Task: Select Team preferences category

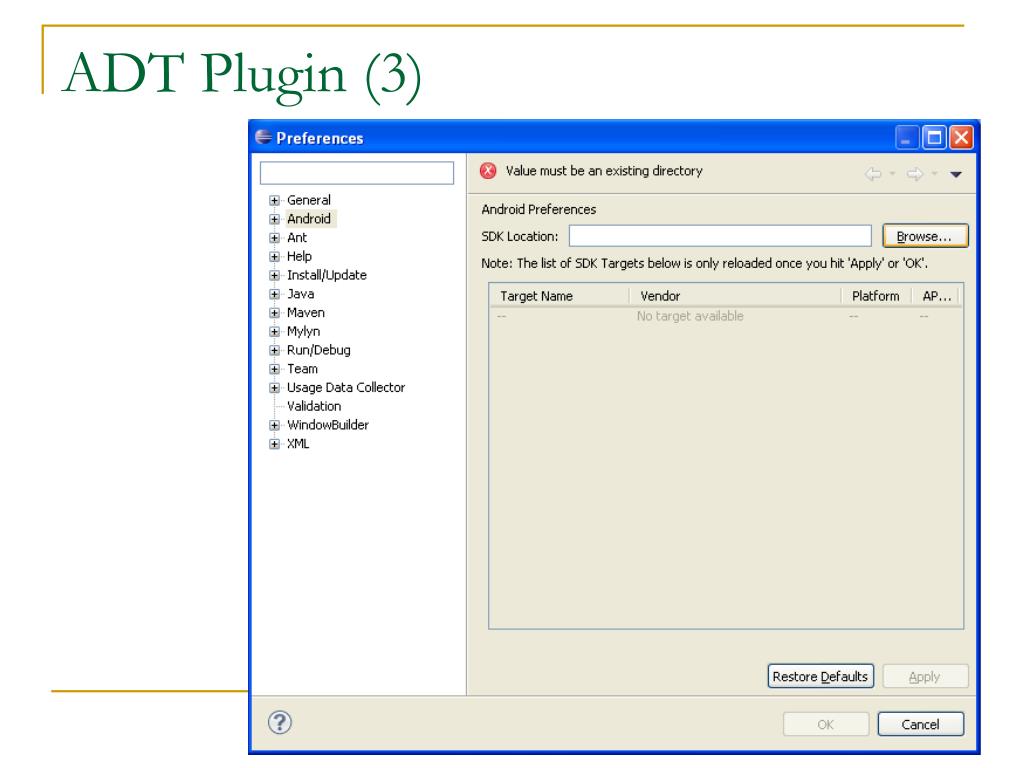Action: pos(302,369)
